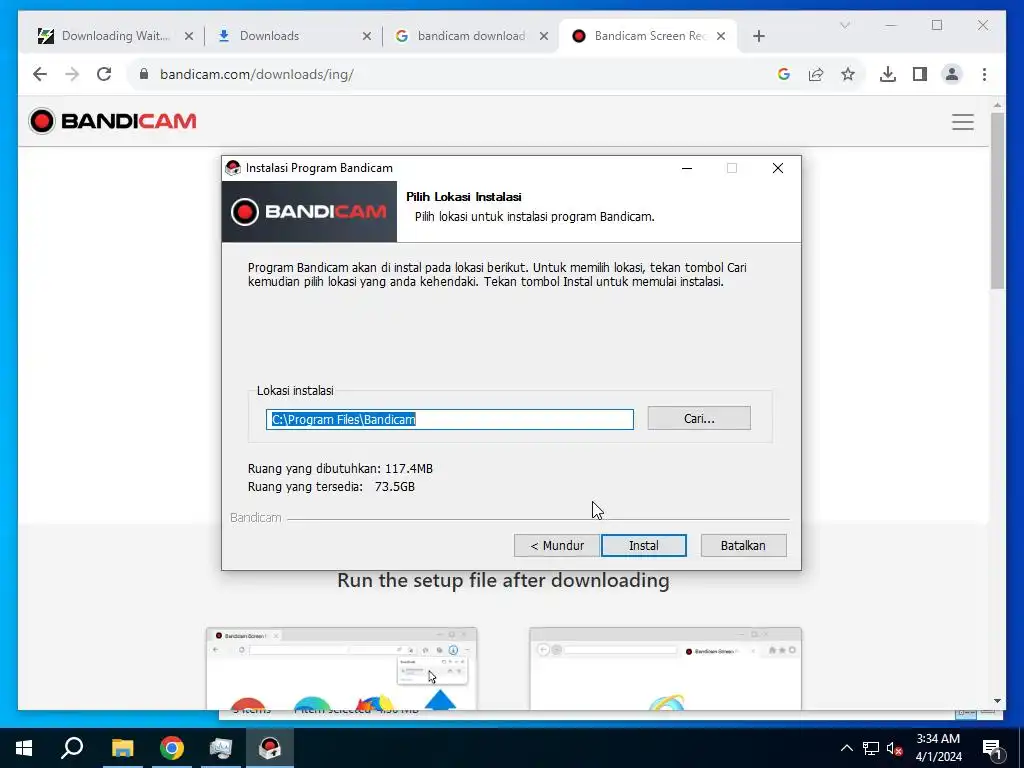Image resolution: width=1024 pixels, height=768 pixels.
Task: Open the Windows Start menu
Action: 24,748
